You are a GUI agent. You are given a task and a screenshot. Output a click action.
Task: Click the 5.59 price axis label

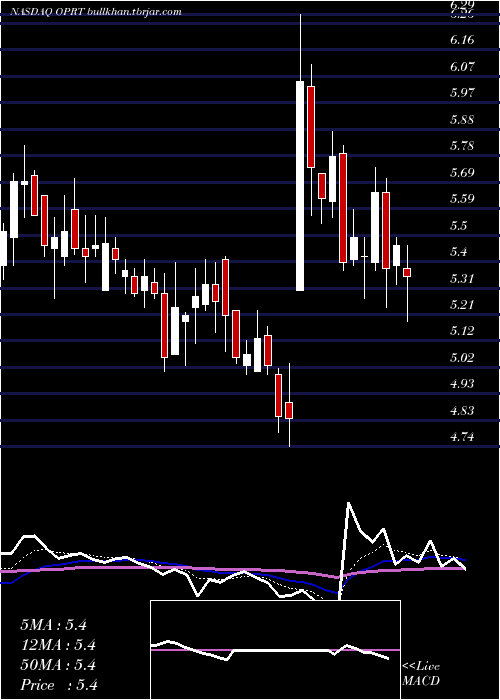click(x=462, y=199)
